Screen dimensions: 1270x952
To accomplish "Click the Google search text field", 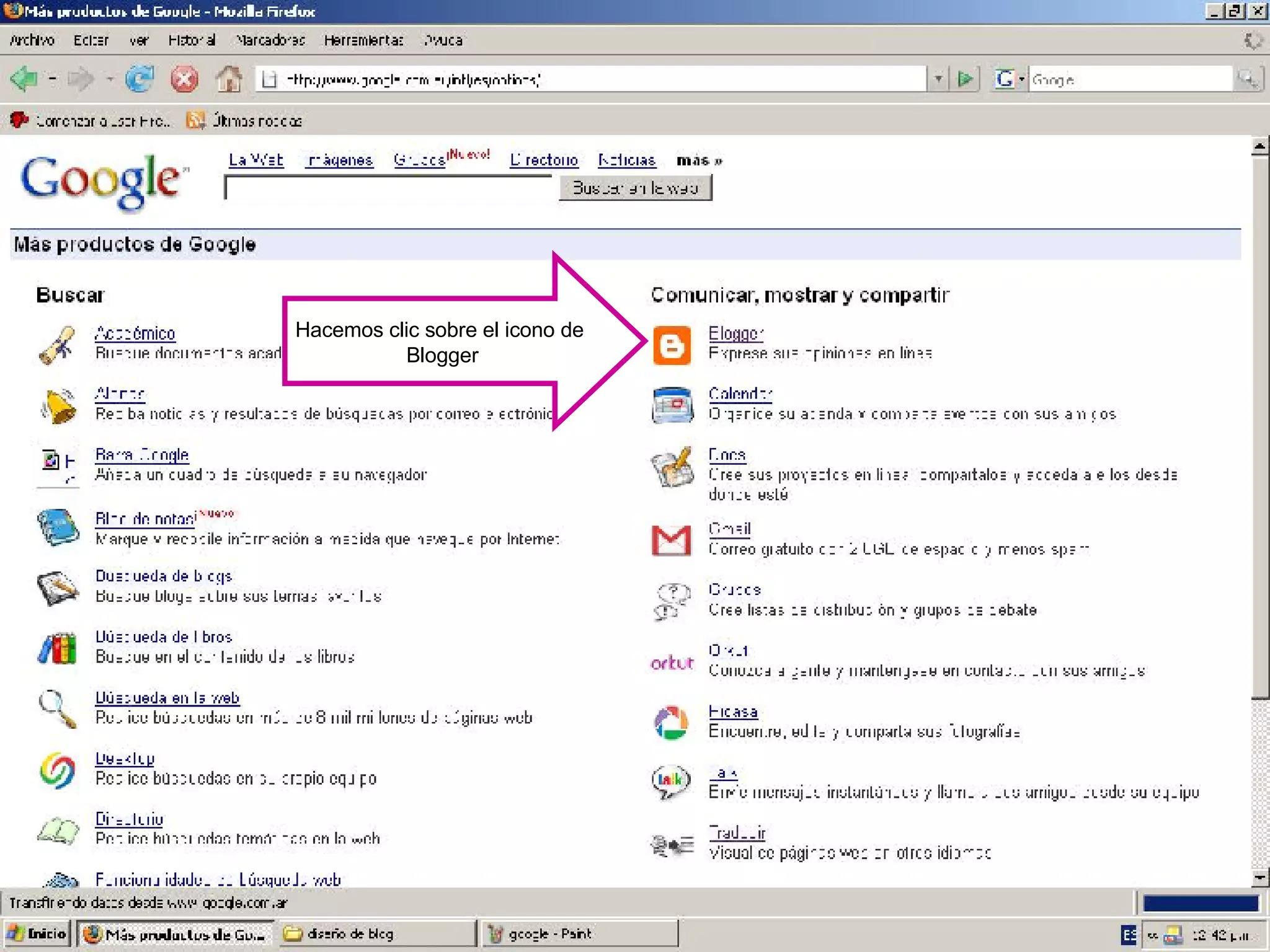I will pyautogui.click(x=388, y=187).
